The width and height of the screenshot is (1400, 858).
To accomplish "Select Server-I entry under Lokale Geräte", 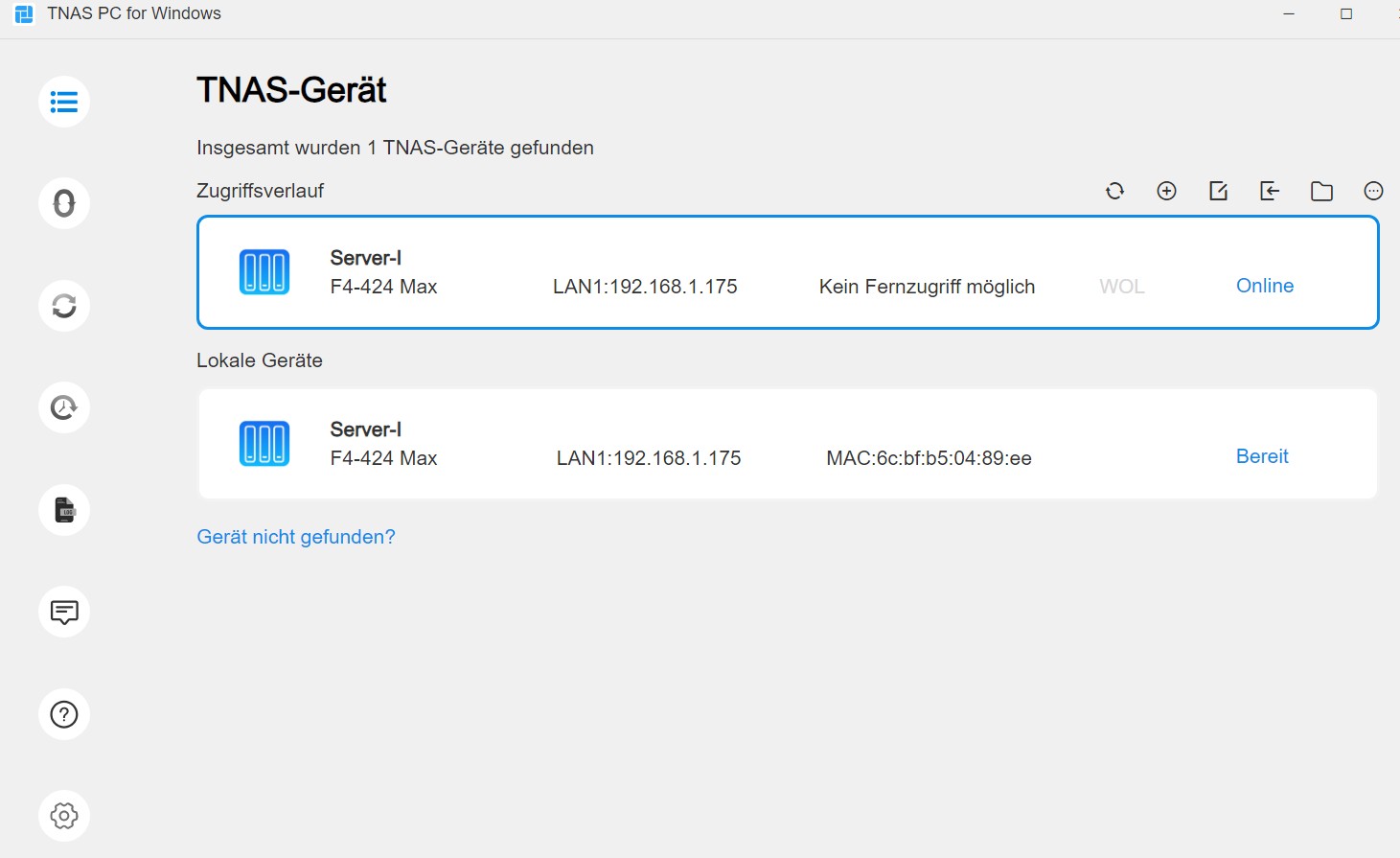I will tap(788, 444).
